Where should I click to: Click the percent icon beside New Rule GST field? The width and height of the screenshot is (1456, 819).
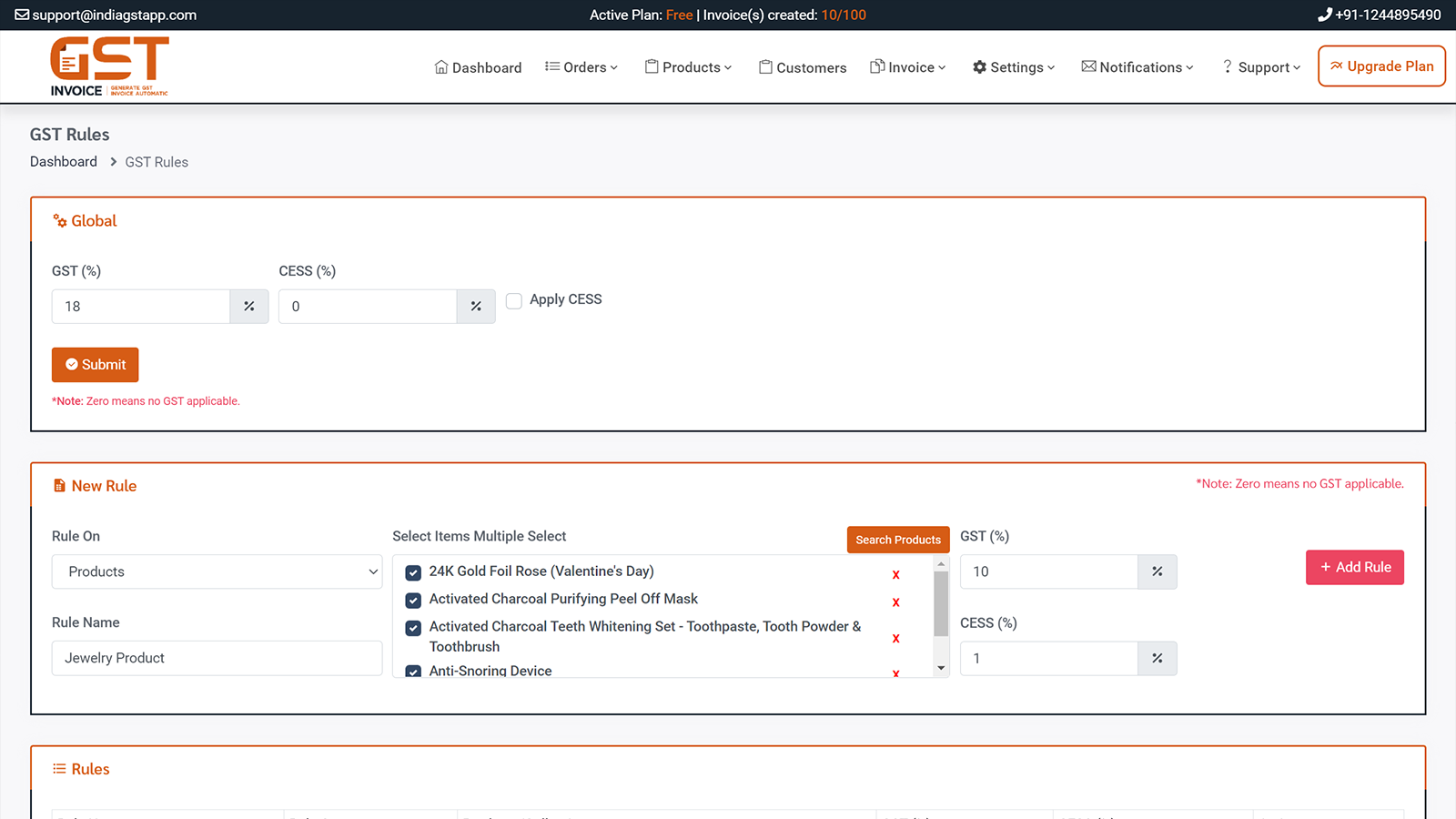1157,571
